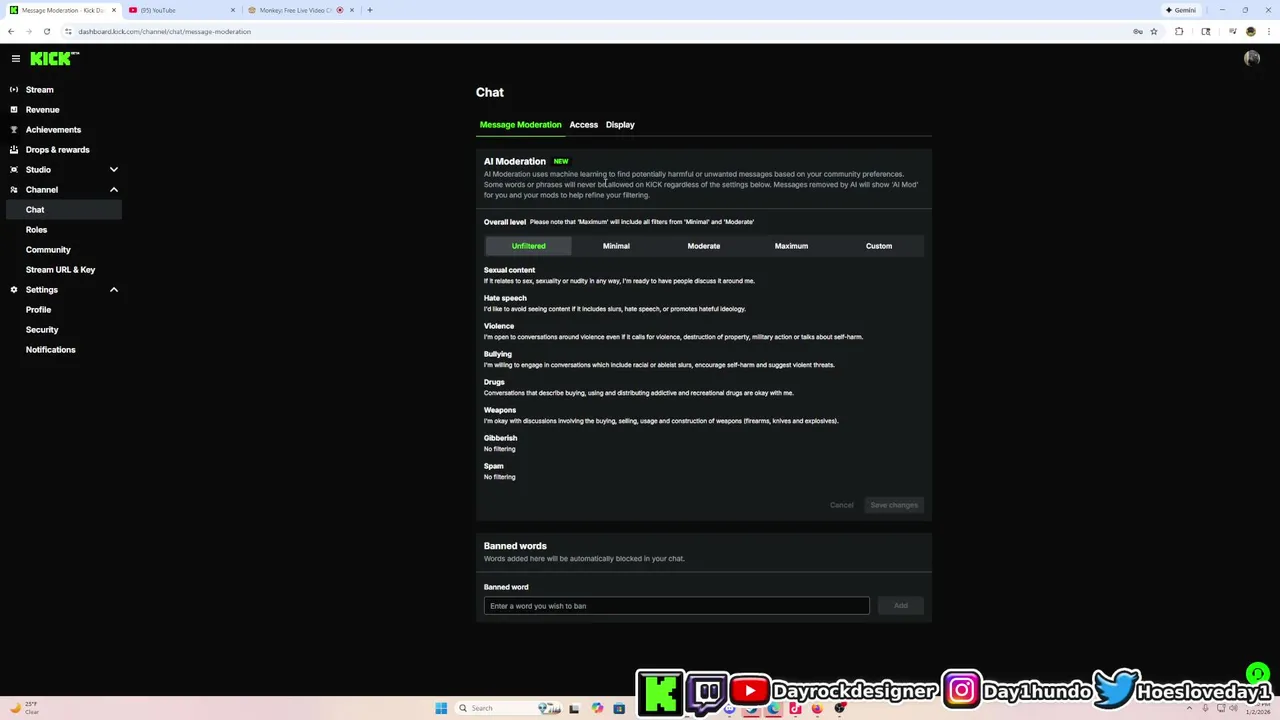The height and width of the screenshot is (720, 1280).
Task: Expand the Studio section chevron
Action: coord(113,170)
